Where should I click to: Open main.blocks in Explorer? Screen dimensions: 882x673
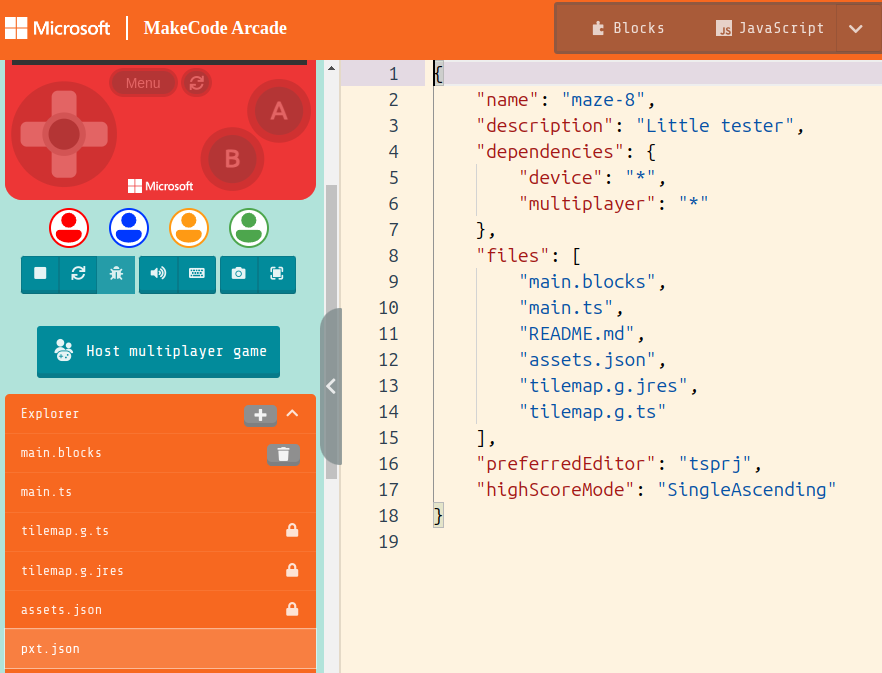point(160,453)
